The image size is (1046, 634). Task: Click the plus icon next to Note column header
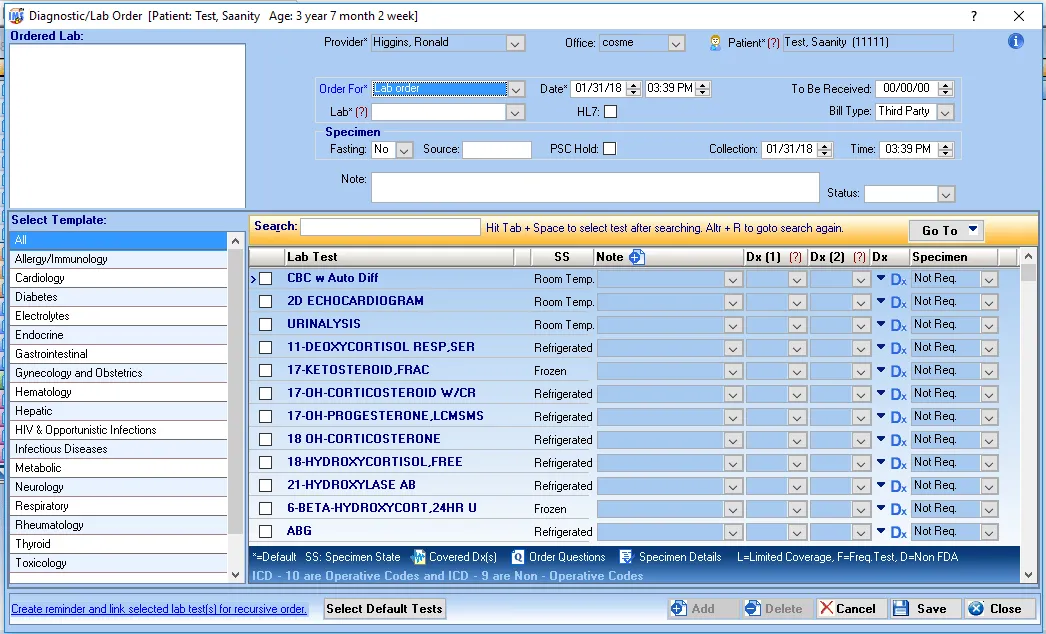pos(636,257)
